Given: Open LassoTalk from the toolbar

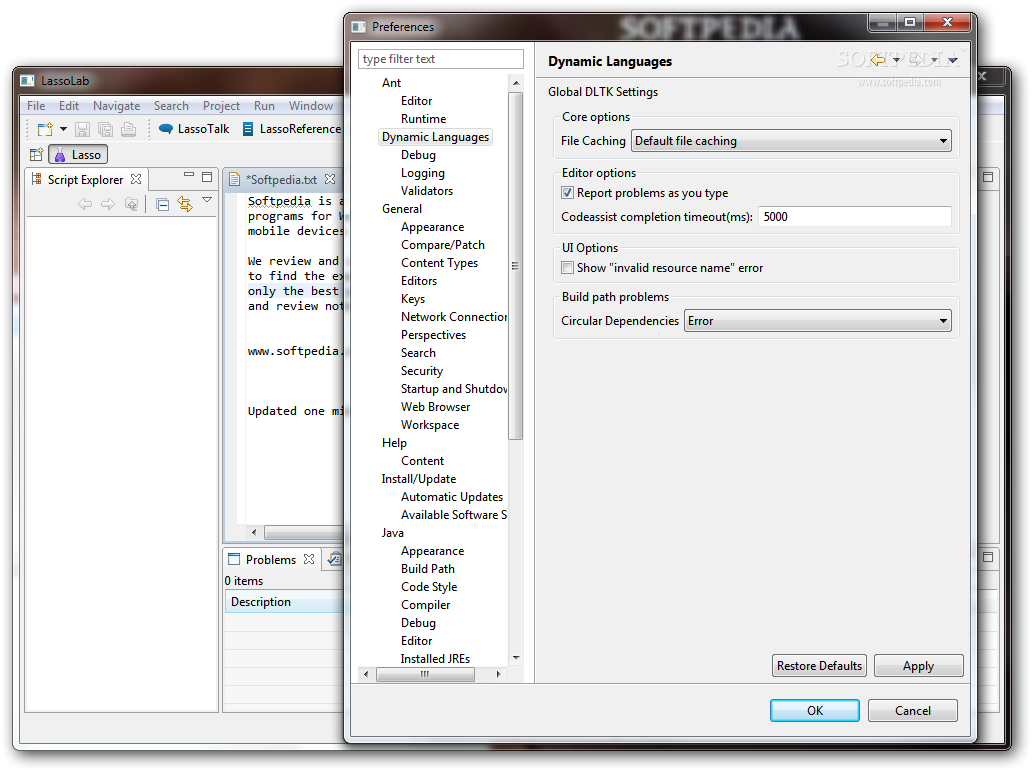Looking at the screenshot, I should click(x=194, y=129).
